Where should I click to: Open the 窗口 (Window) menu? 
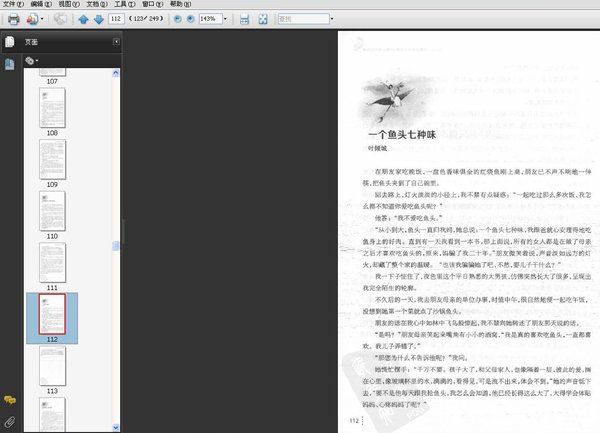[153, 4]
